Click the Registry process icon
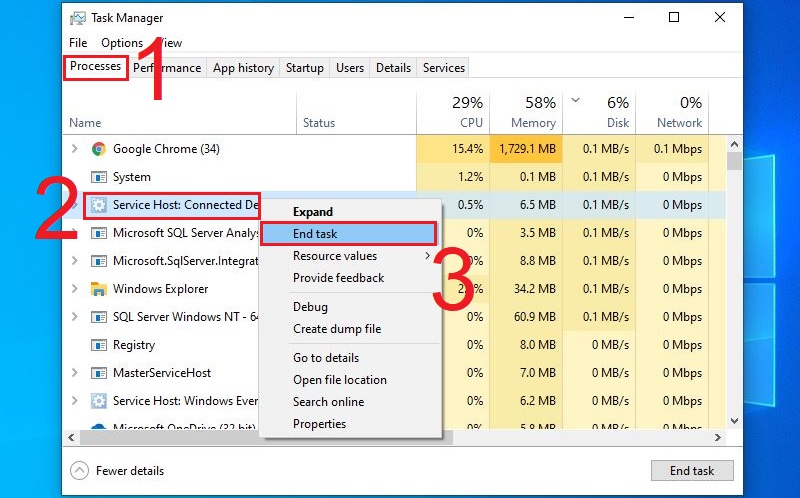Image resolution: width=800 pixels, height=498 pixels. pos(99,345)
